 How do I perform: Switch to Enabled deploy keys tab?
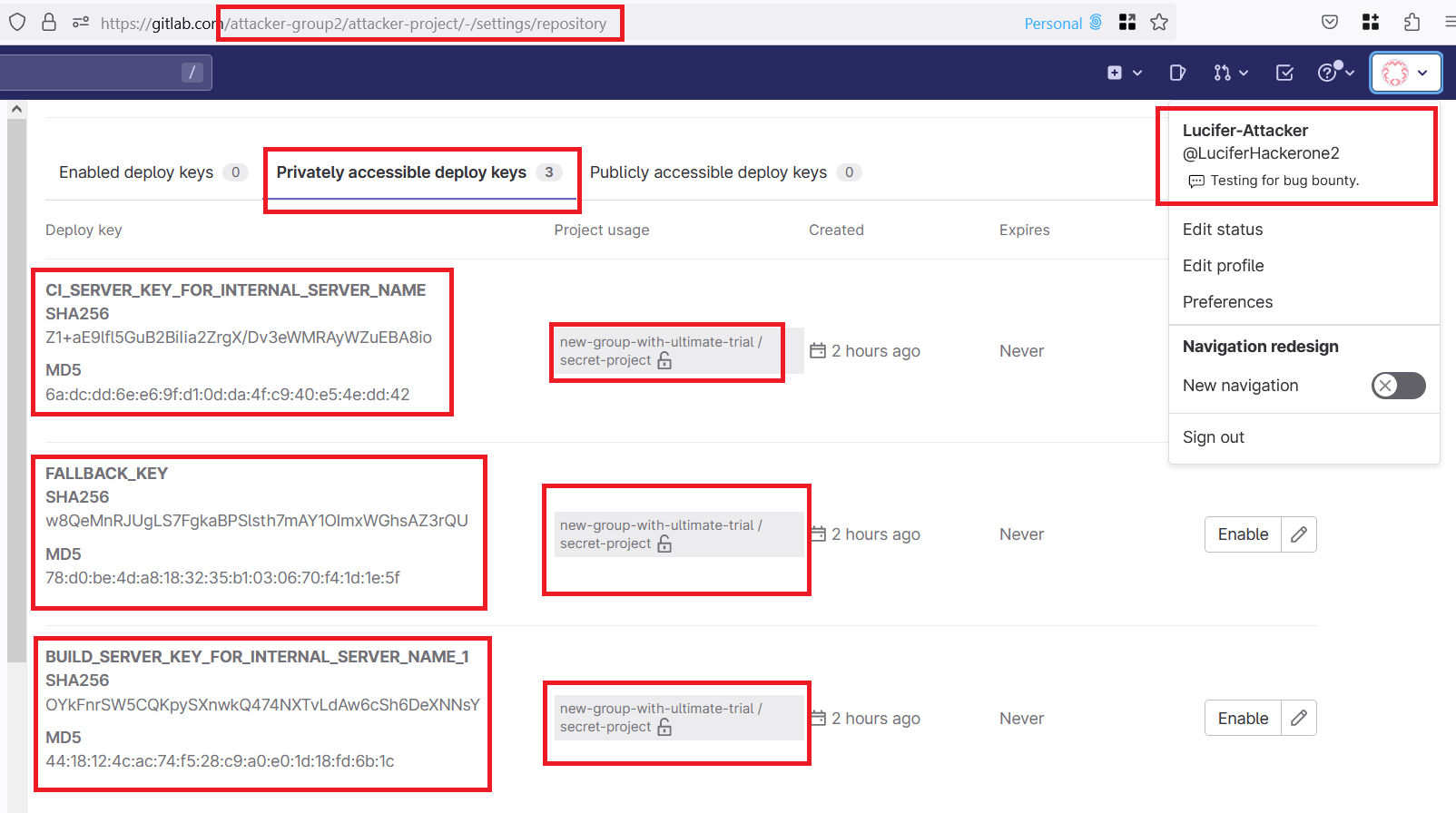(136, 172)
